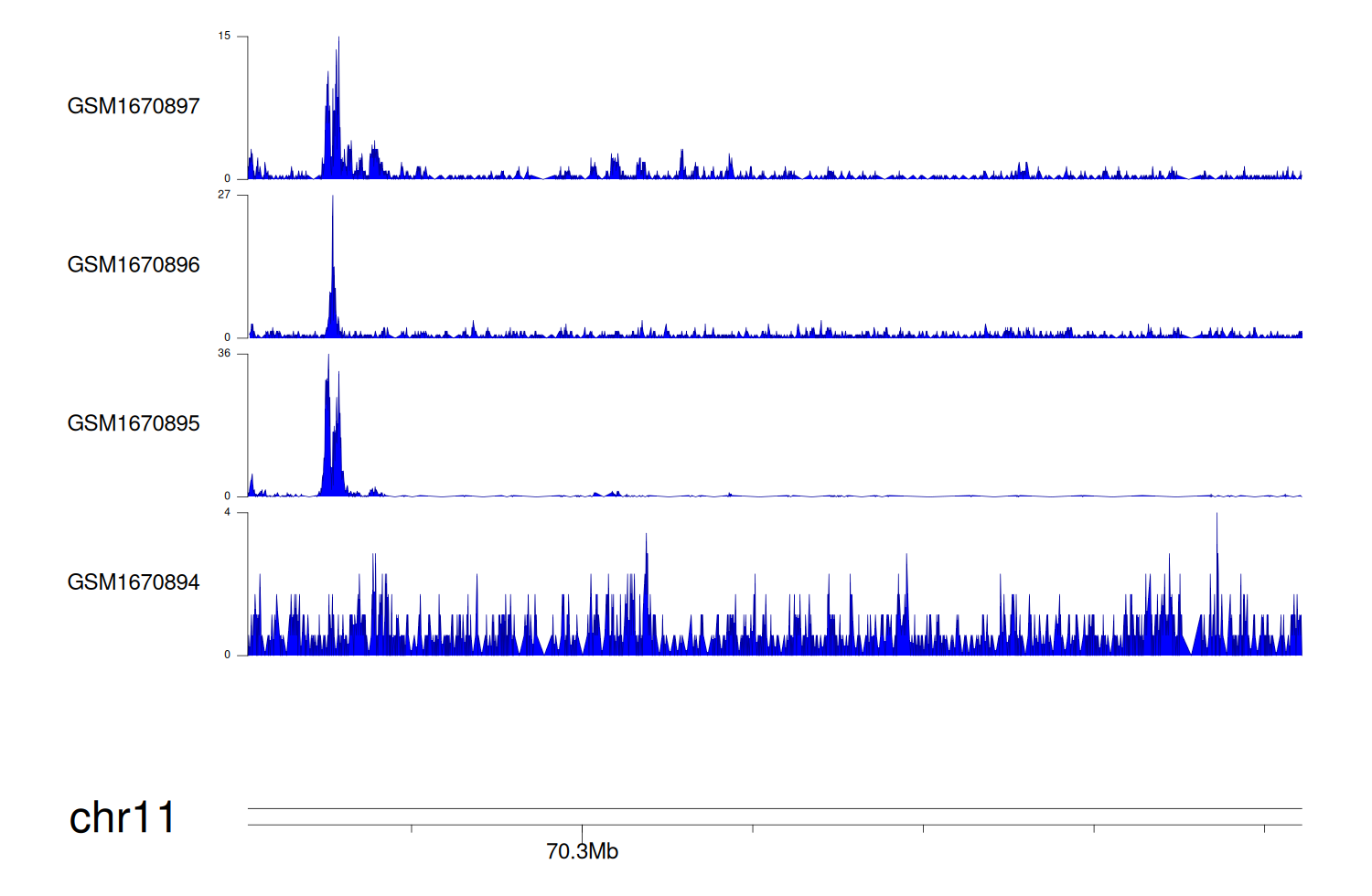Click the tick mark above 70.3Mb
This screenshot has height=896, width=1372.
pyautogui.click(x=582, y=828)
